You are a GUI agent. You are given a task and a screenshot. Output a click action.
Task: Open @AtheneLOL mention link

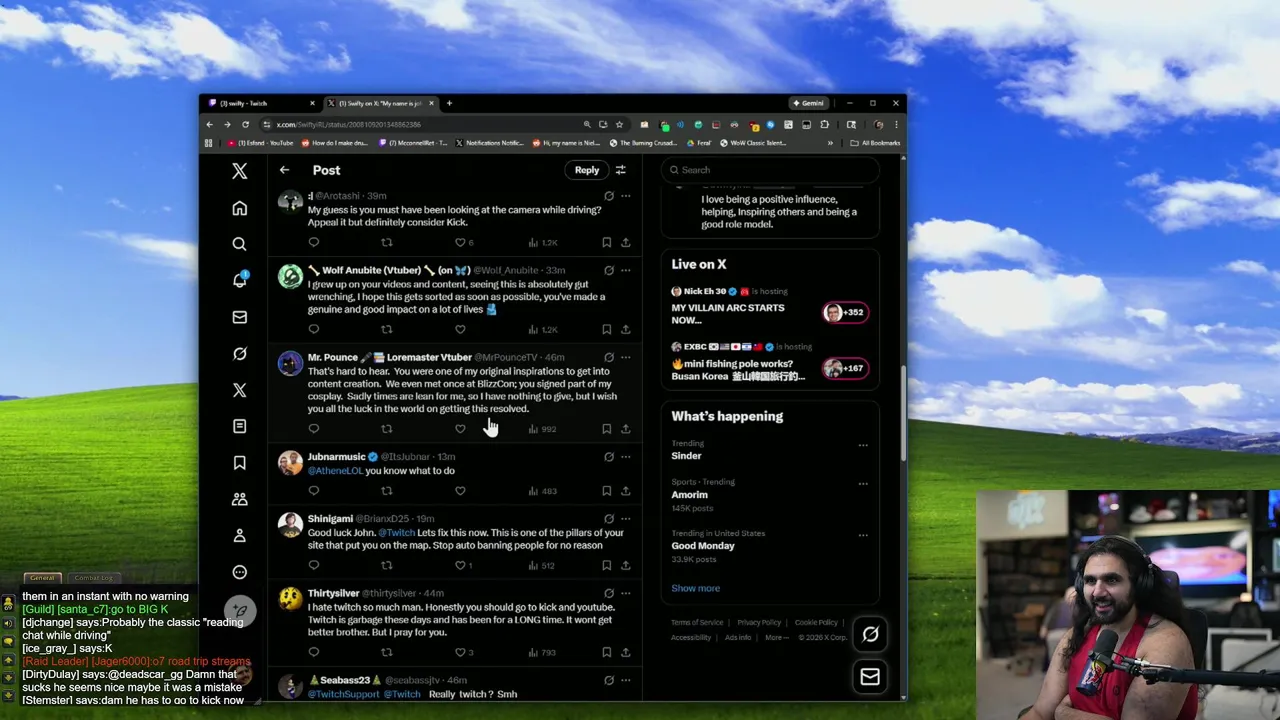pyautogui.click(x=335, y=471)
